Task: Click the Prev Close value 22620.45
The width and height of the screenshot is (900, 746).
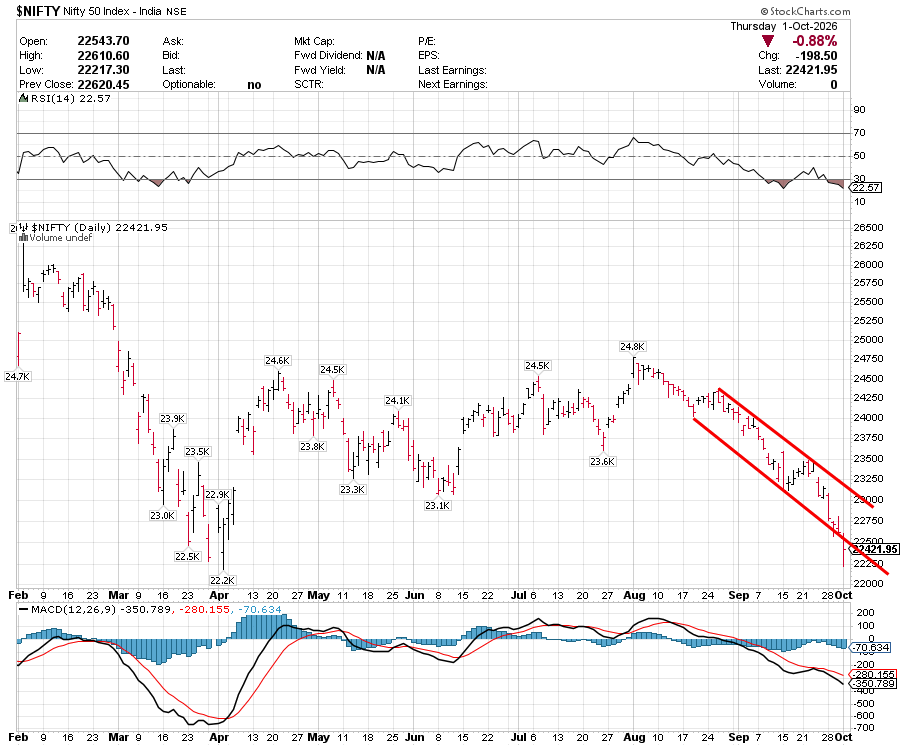Action: point(103,84)
